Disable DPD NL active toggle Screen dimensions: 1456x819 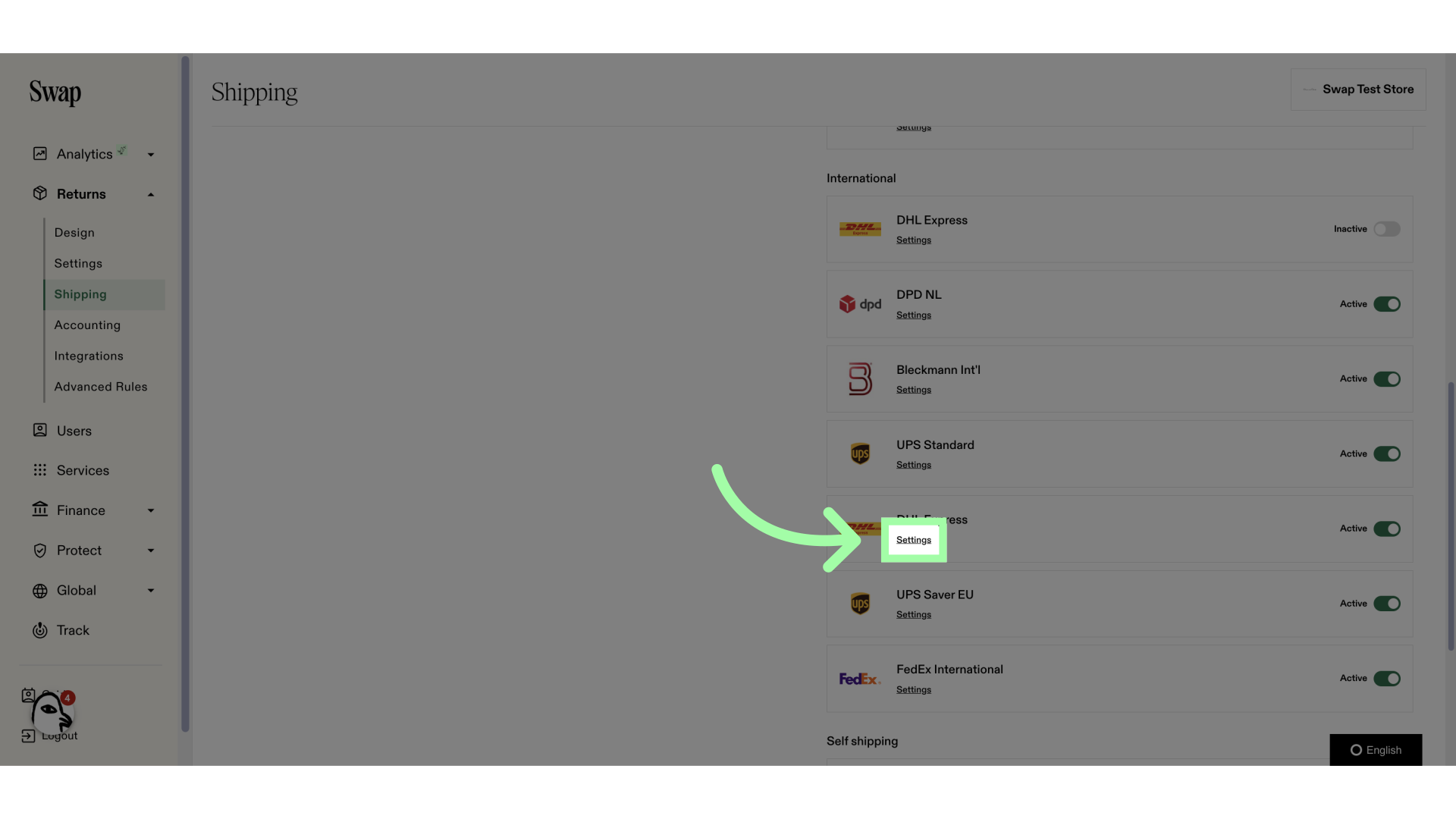(x=1387, y=304)
